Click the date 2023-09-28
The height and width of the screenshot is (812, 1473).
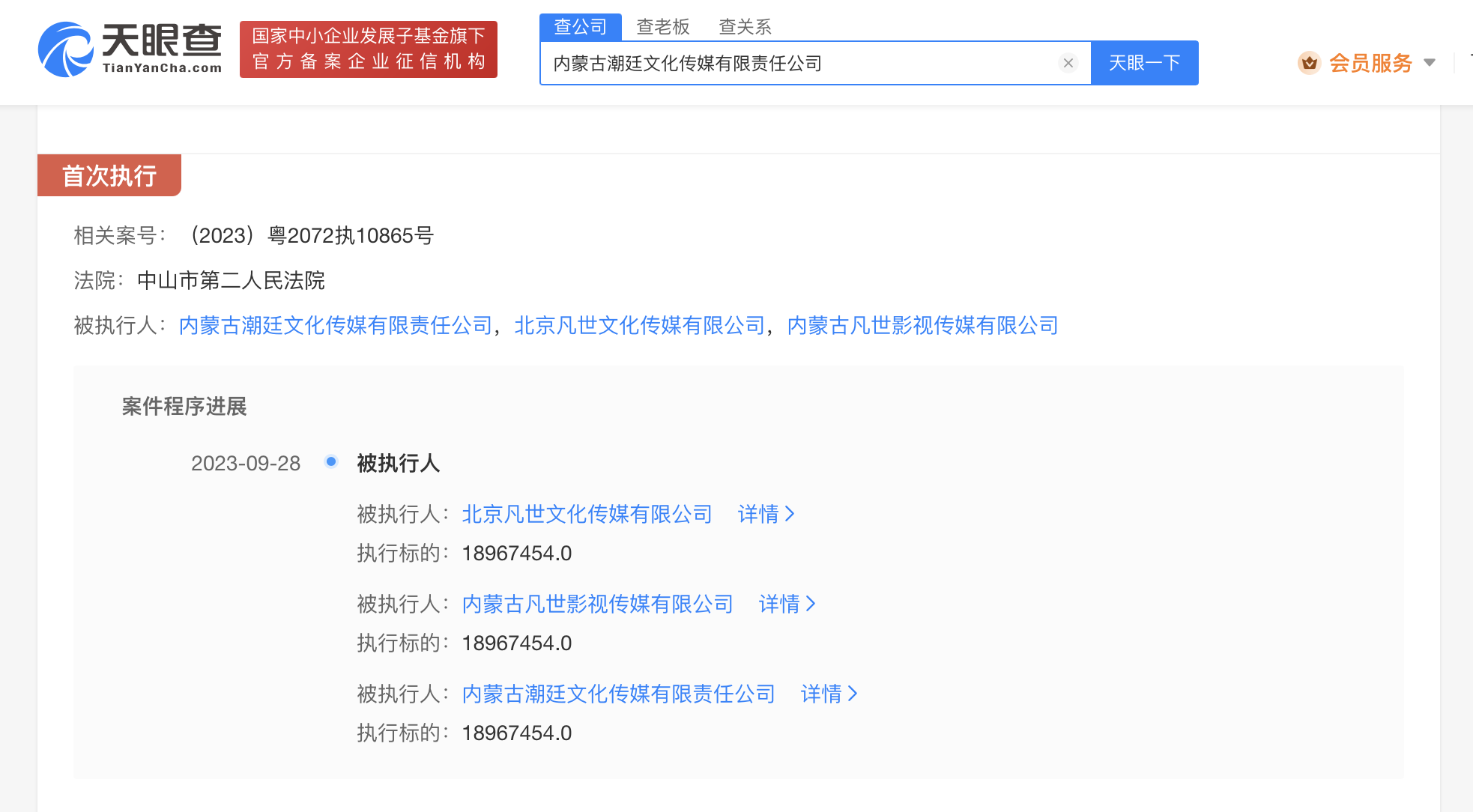(246, 463)
